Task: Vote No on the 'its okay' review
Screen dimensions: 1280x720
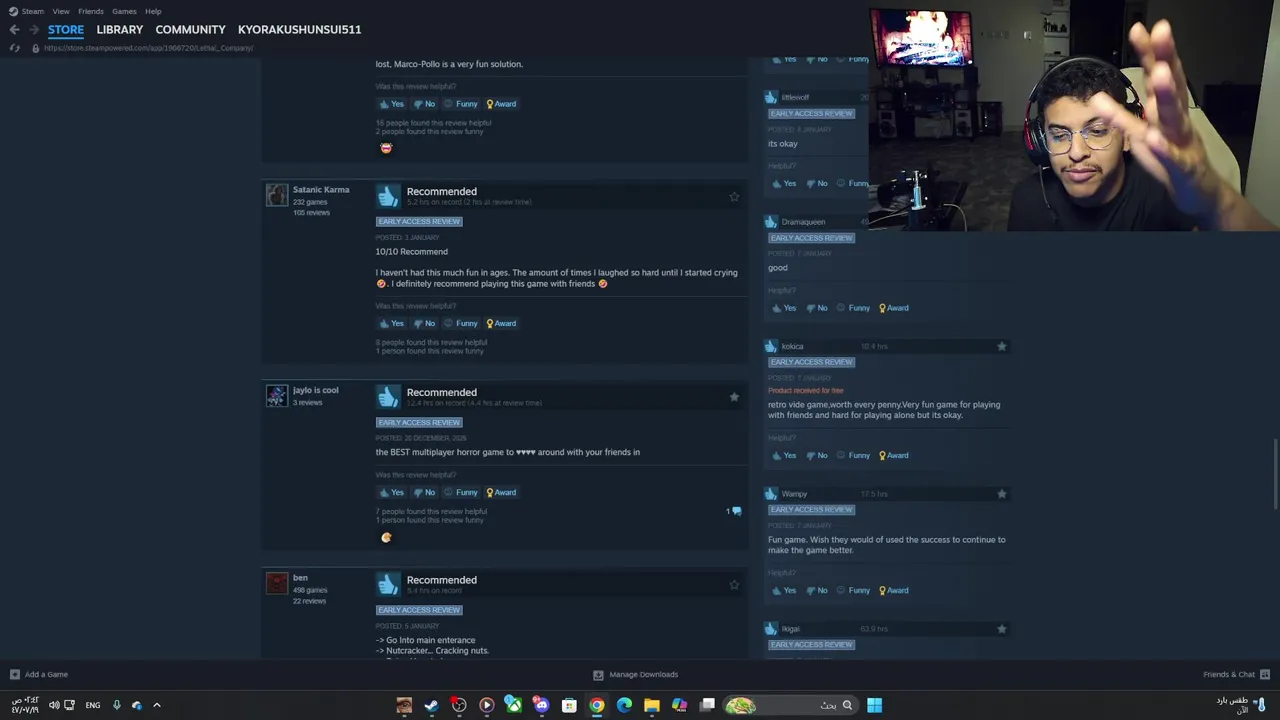Action: [816, 183]
